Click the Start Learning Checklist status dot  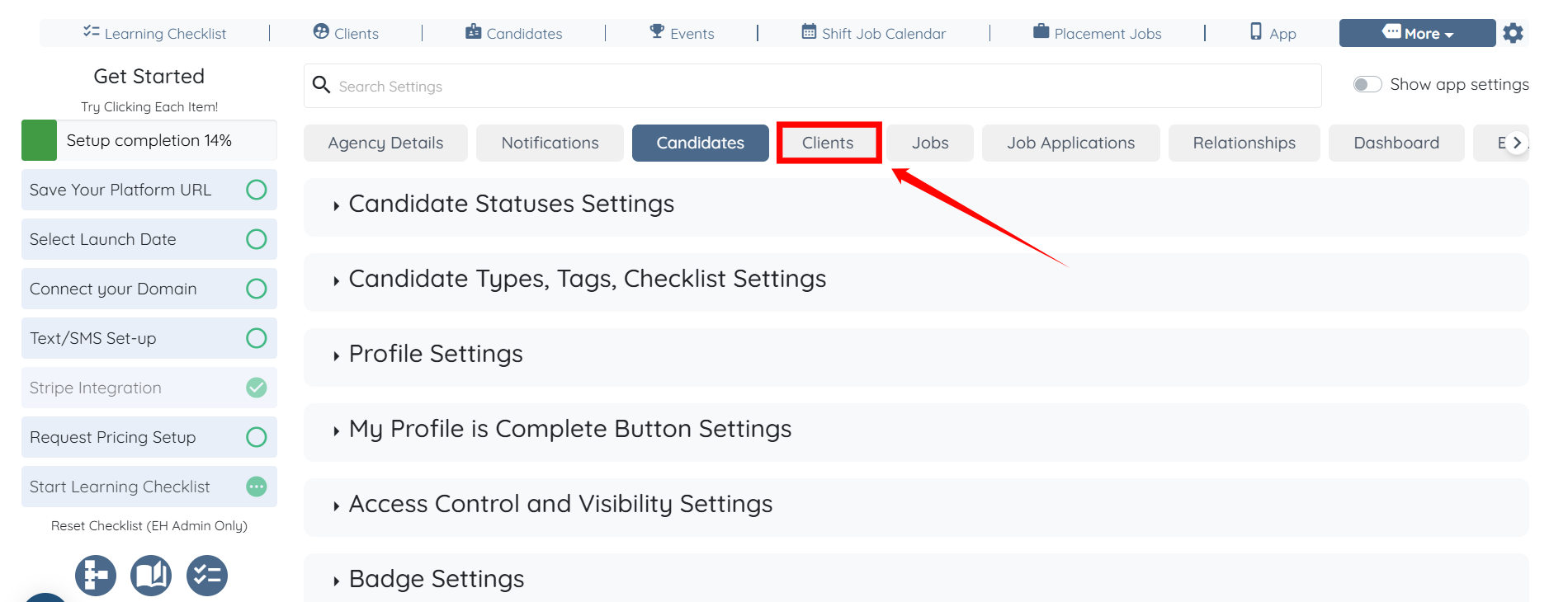[x=257, y=487]
